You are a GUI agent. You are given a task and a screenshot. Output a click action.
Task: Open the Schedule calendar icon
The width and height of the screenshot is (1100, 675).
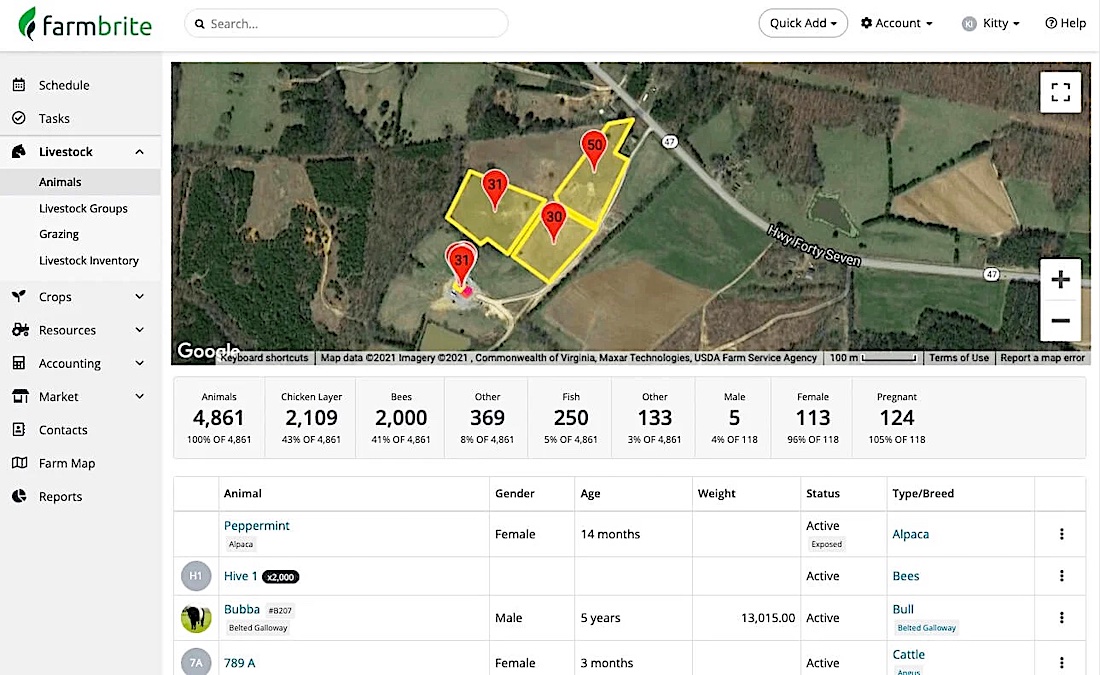[19, 85]
